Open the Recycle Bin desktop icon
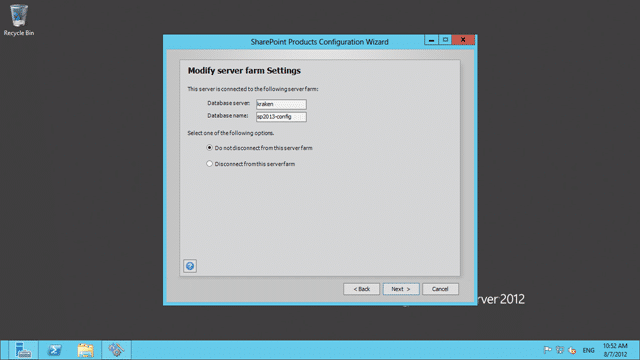 click(x=19, y=20)
